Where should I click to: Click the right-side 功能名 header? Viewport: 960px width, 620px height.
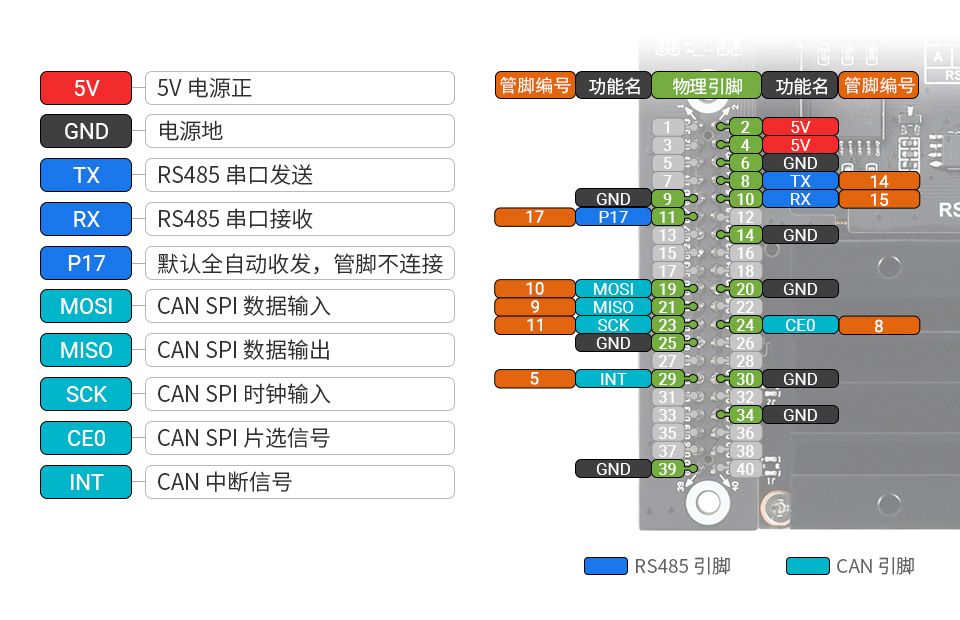[x=801, y=85]
